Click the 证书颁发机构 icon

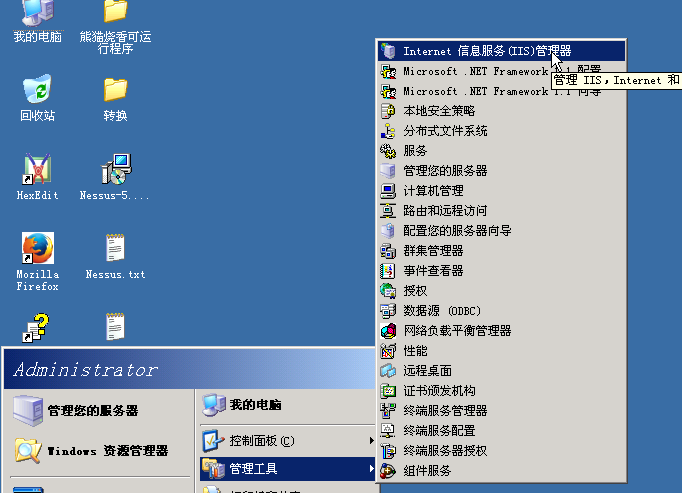[x=388, y=391]
